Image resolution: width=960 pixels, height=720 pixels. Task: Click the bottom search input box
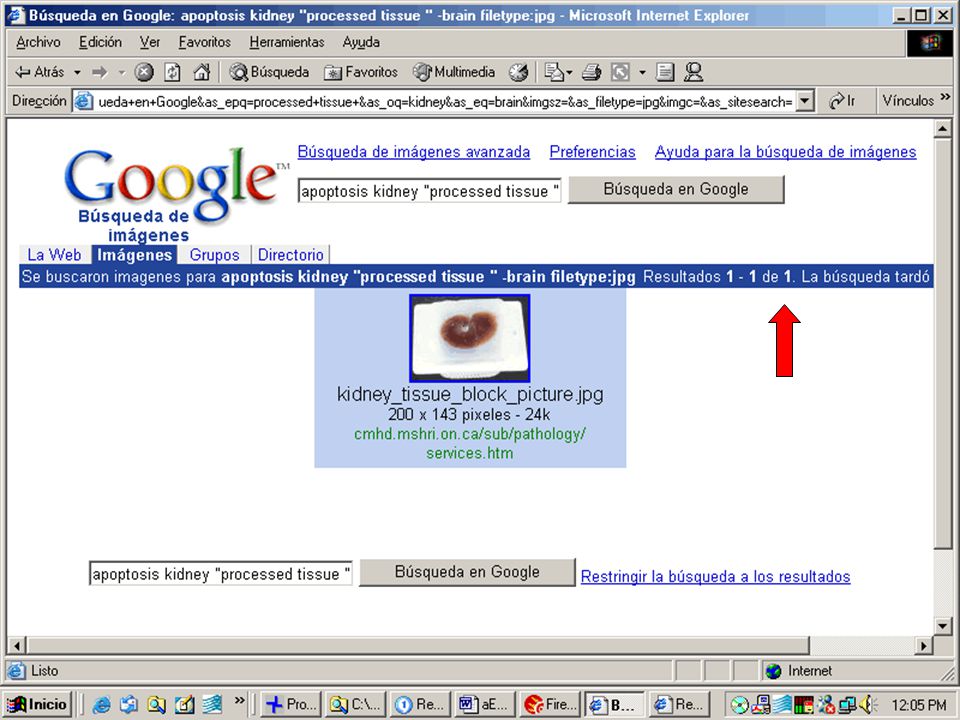click(221, 574)
